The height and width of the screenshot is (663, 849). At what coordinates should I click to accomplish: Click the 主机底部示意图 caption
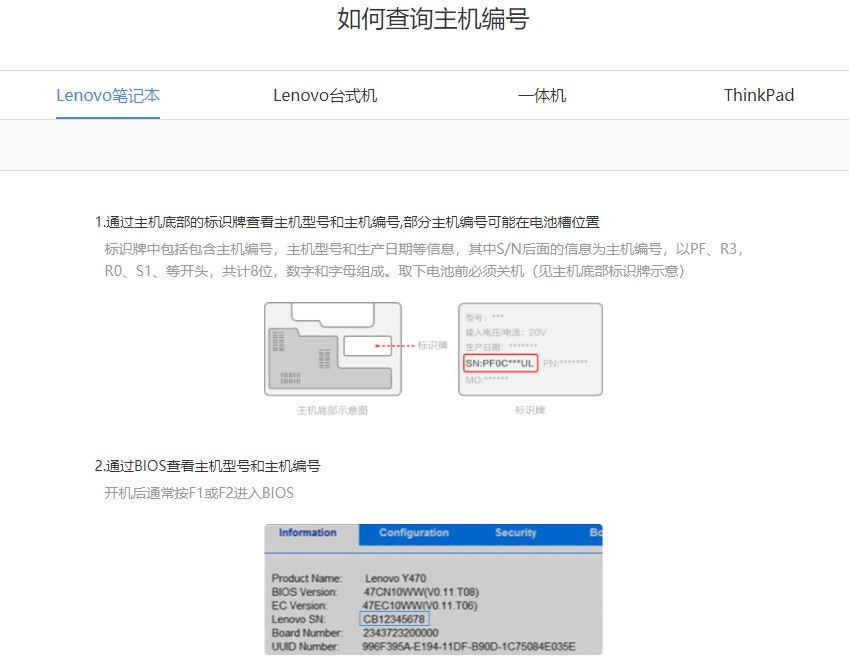332,410
